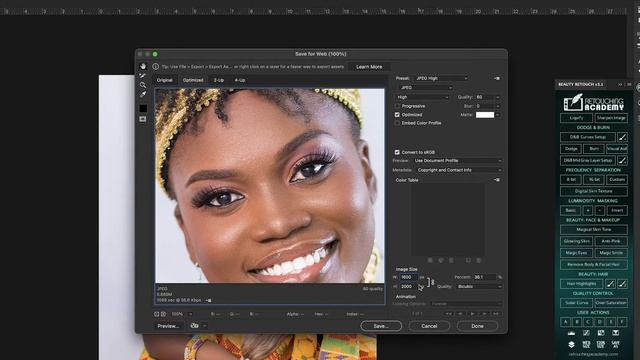Click the icon right of the curves icon
640x360 pixels.
pos(601,333)
